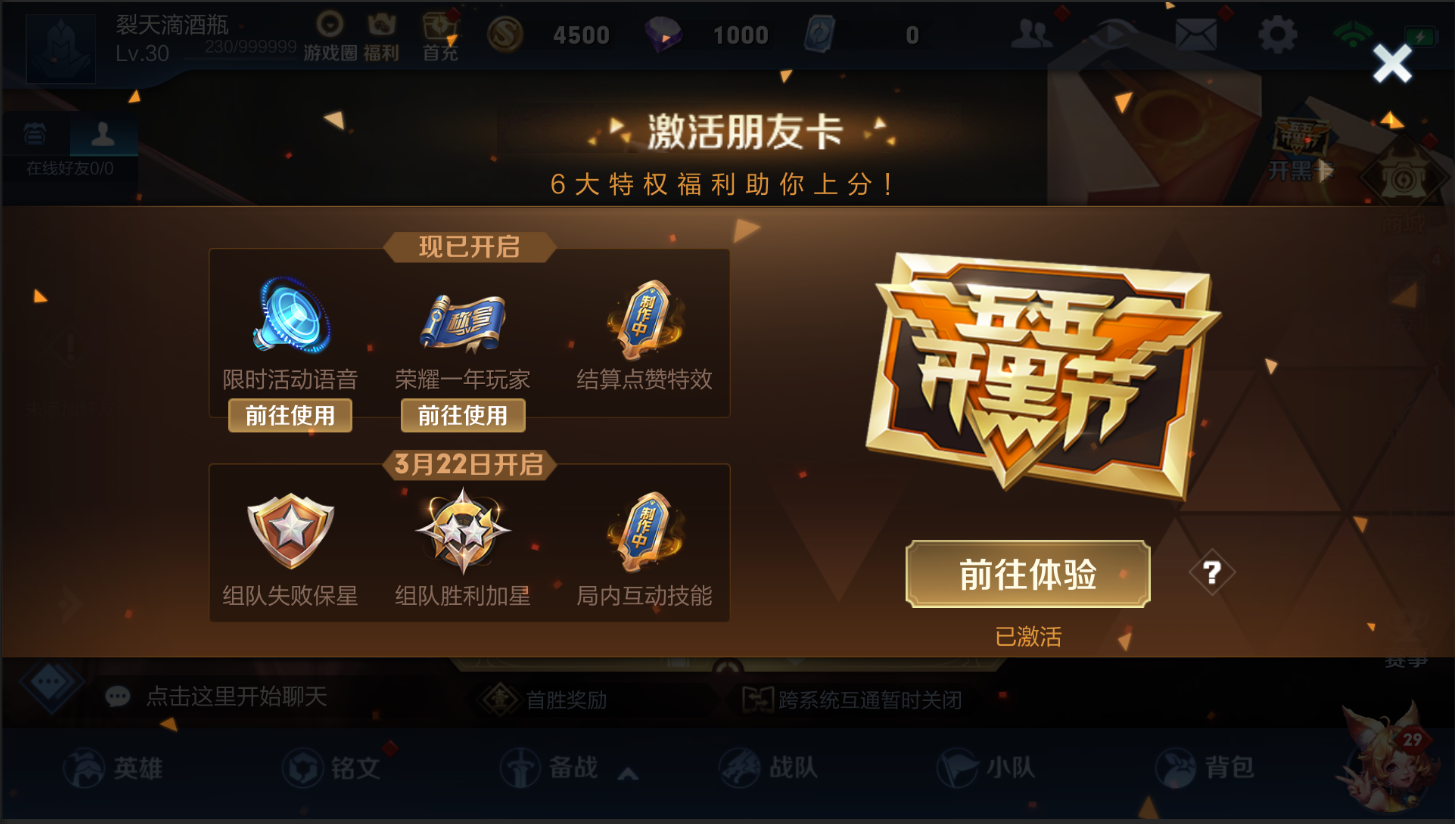Image resolution: width=1455 pixels, height=824 pixels.
Task: Open the 英雄 tab in bottom bar
Action: 112,768
